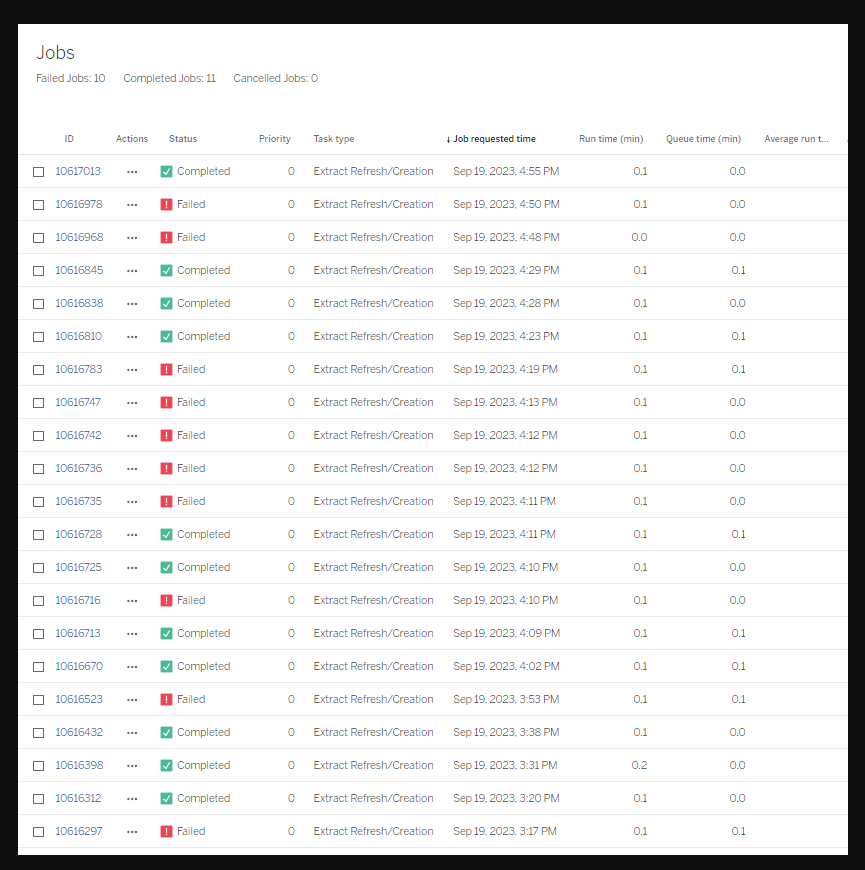Open actions menu for job 10616783
The width and height of the screenshot is (865, 870).
(x=132, y=370)
